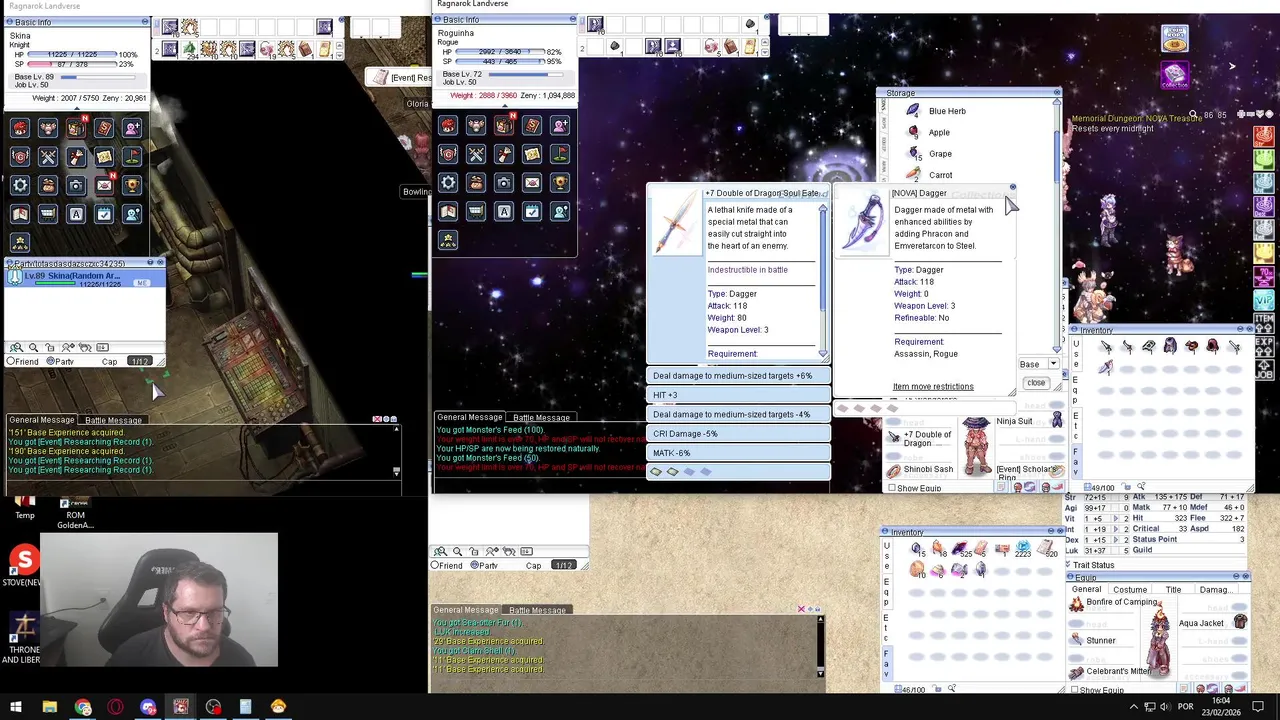The image size is (1280, 720).
Task: Open Skina's inventory chest icon with N badge
Action: (76, 128)
